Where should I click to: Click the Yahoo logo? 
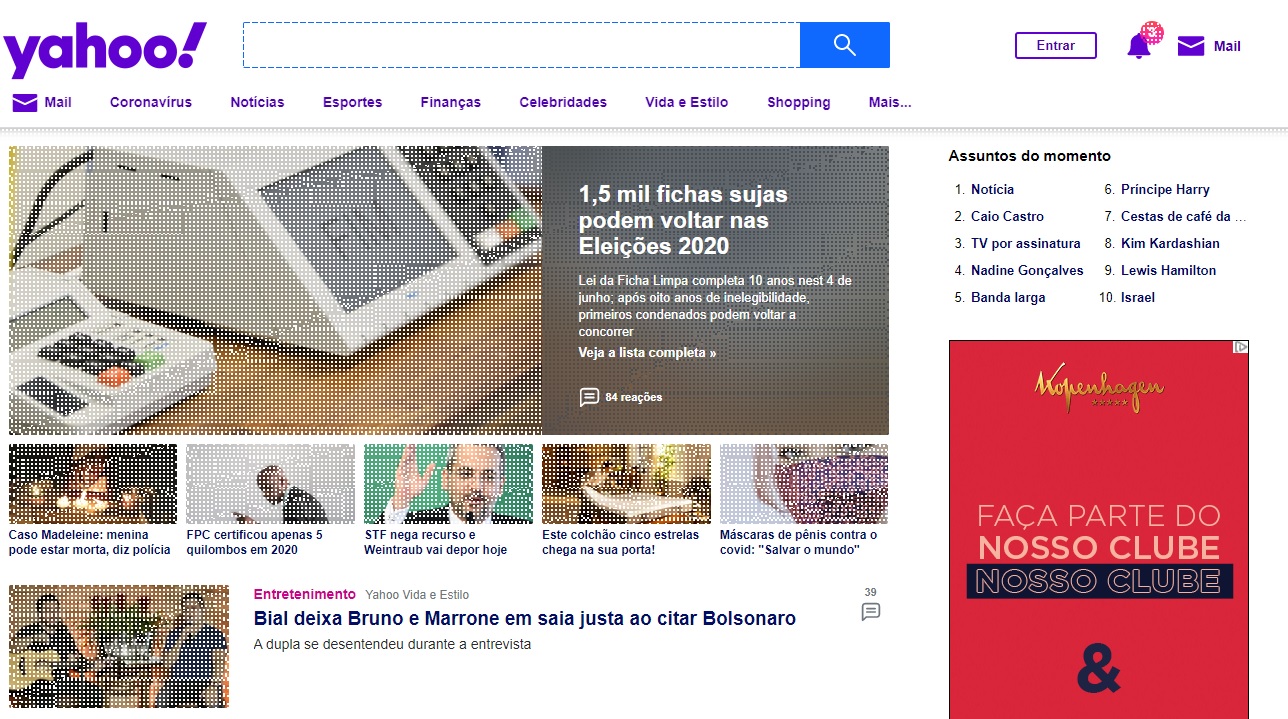105,50
